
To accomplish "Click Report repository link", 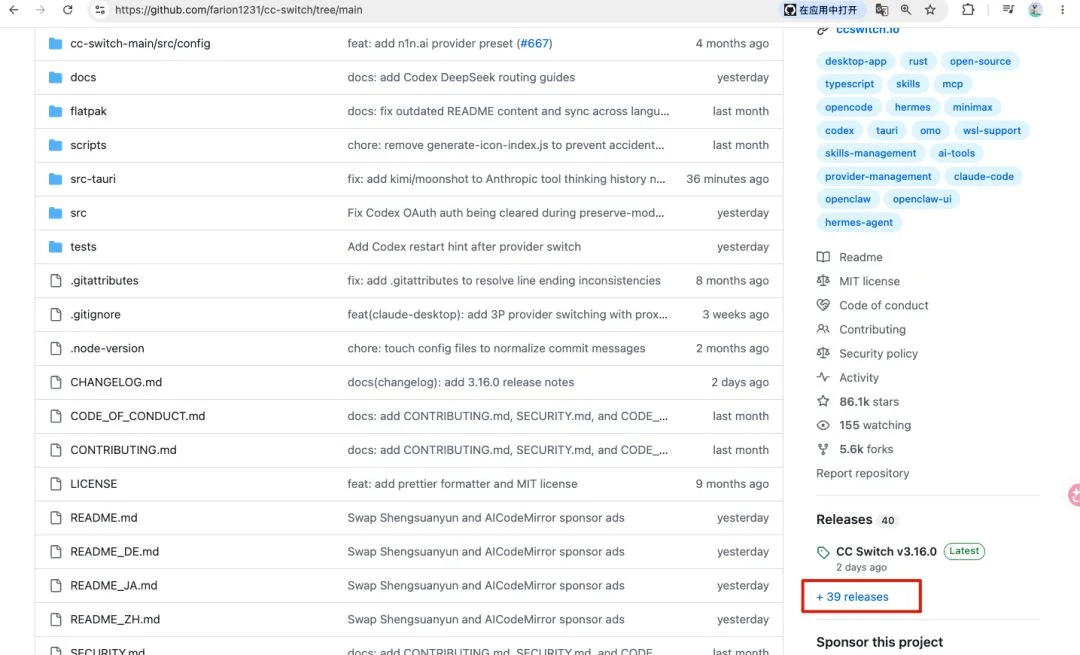I will (862, 473).
